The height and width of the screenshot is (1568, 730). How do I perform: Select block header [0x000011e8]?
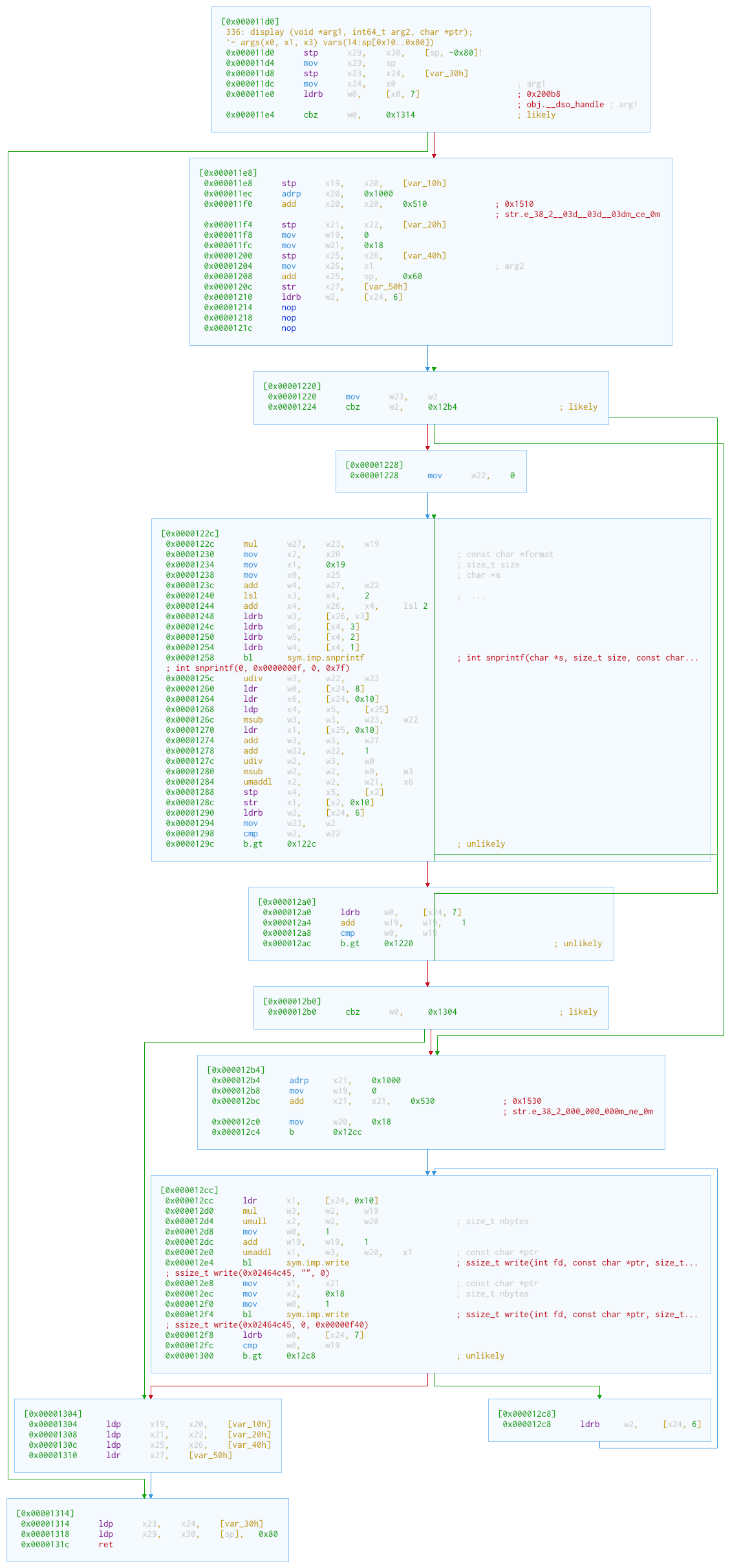coord(228,173)
